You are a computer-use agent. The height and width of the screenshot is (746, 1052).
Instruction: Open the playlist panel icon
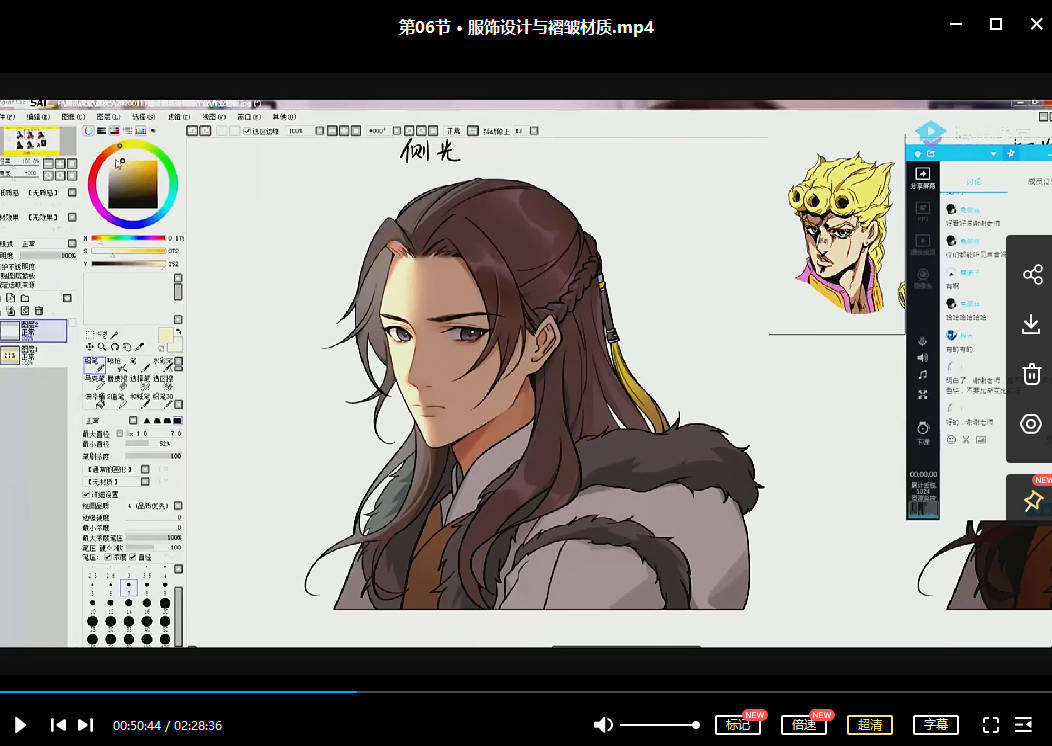1024,725
